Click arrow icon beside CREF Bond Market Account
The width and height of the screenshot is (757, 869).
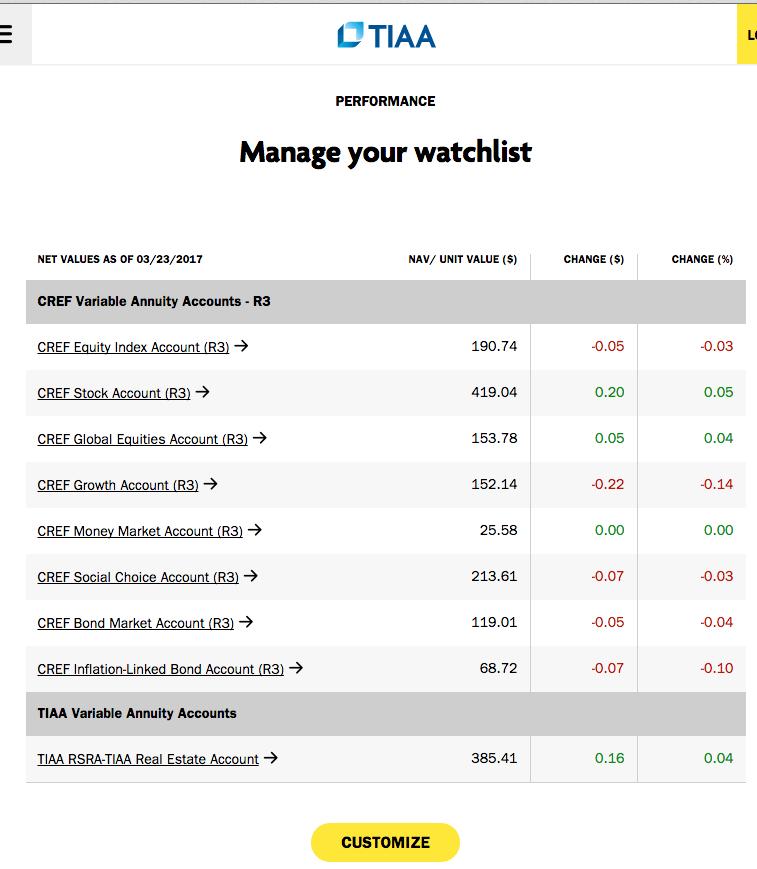tap(246, 622)
